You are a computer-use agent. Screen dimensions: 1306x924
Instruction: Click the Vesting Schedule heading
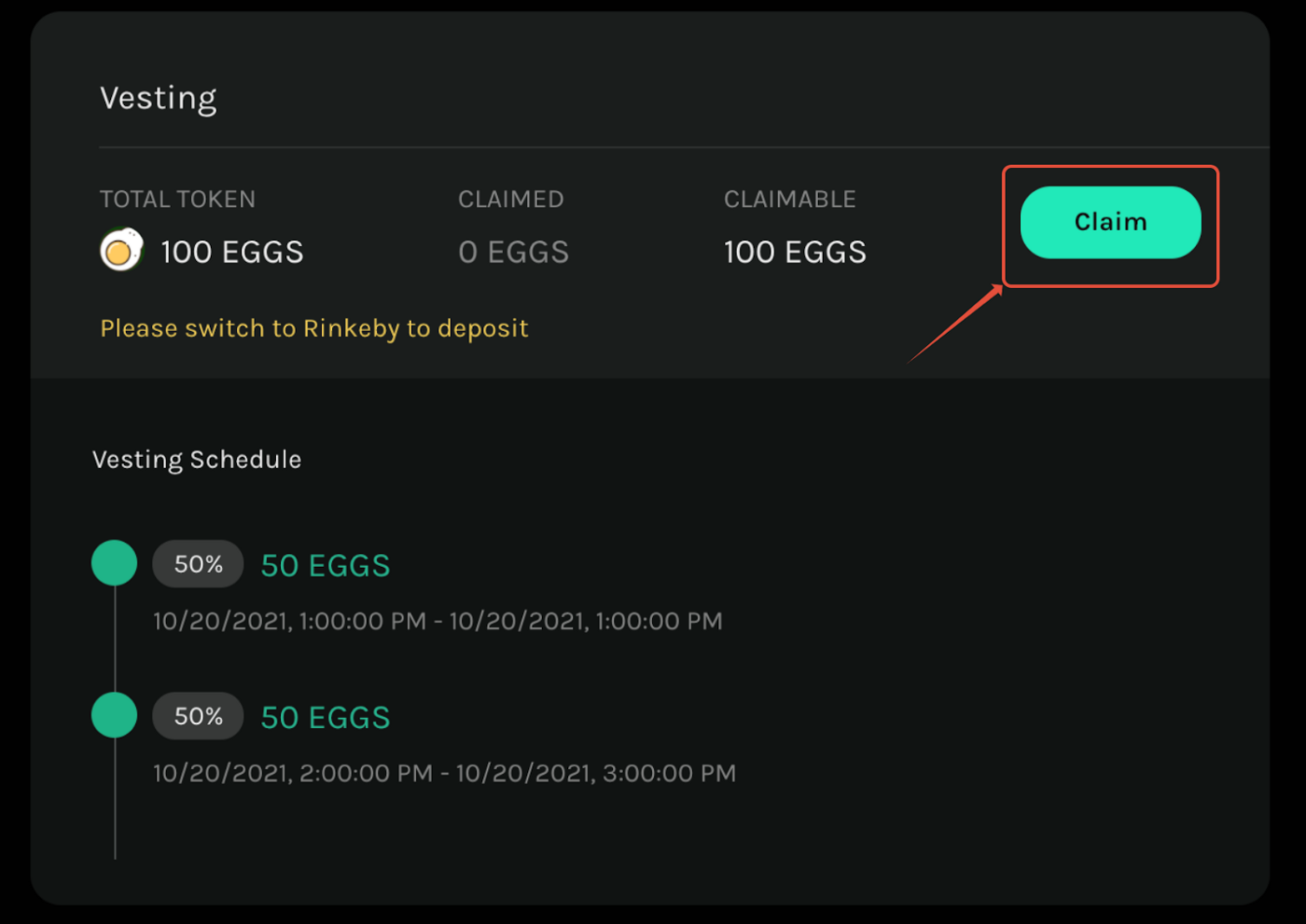(x=197, y=460)
